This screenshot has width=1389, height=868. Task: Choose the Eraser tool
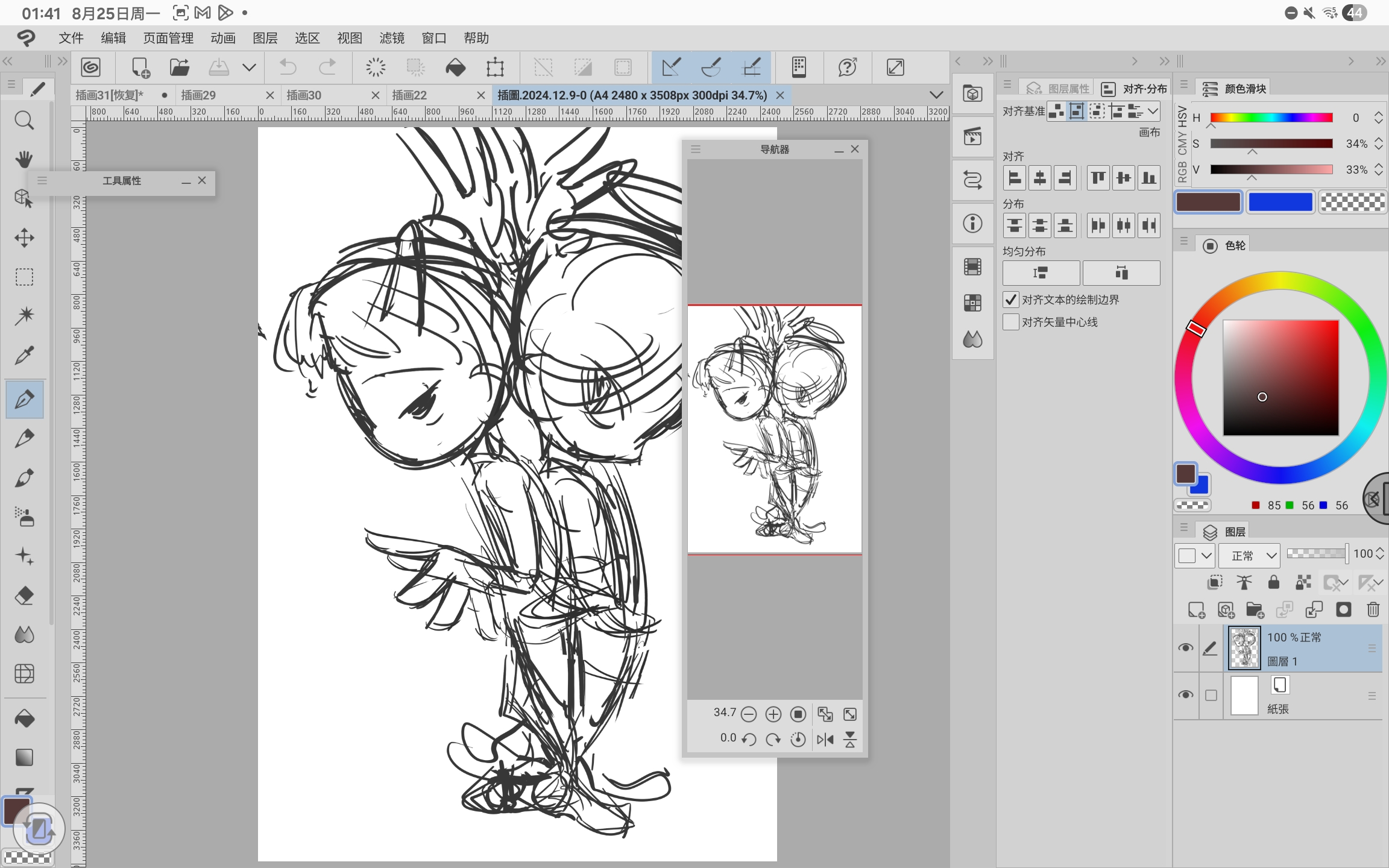(x=24, y=596)
